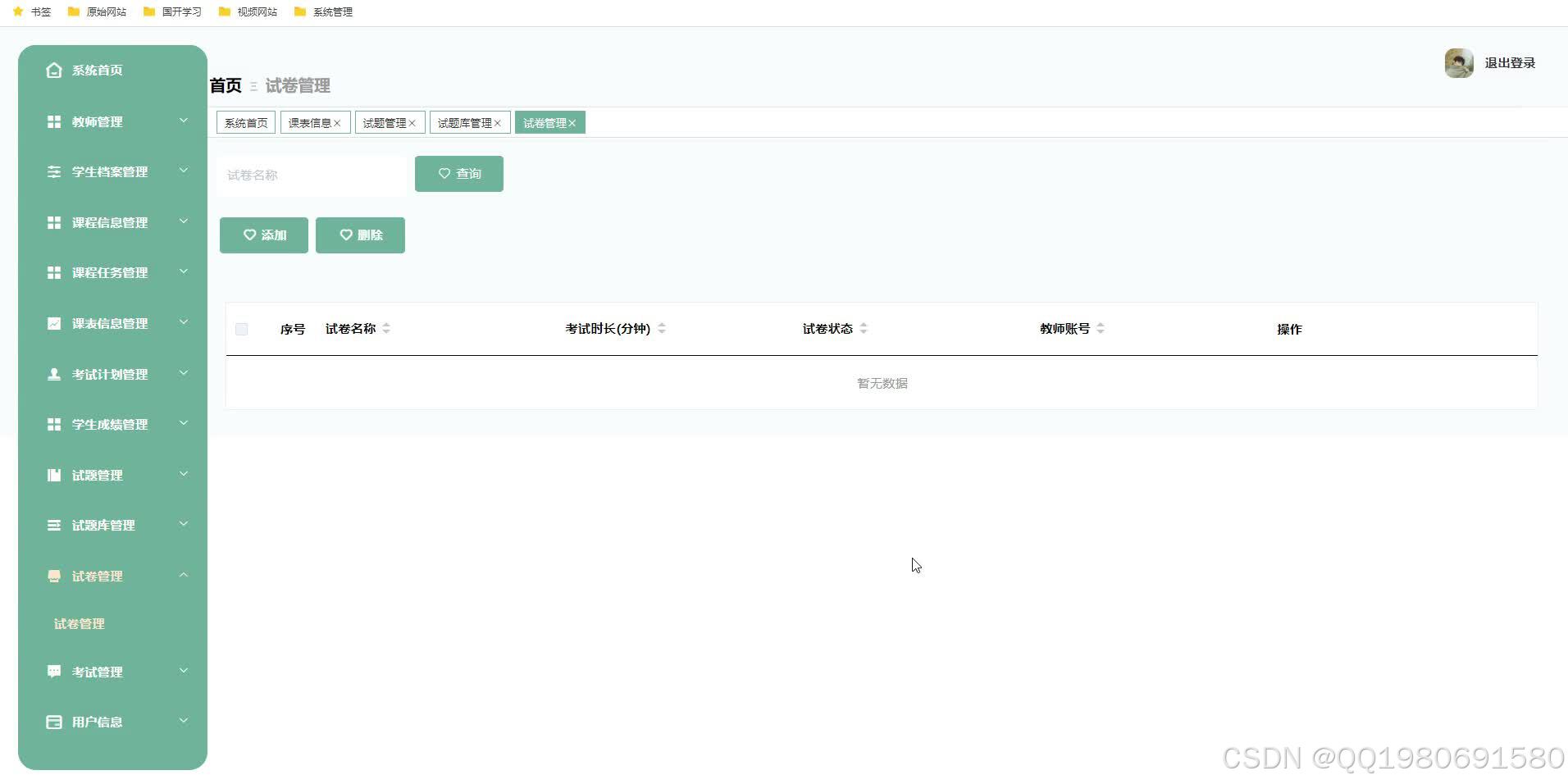
Task: Open the 书签 bookmarks star item
Action: click(32, 11)
